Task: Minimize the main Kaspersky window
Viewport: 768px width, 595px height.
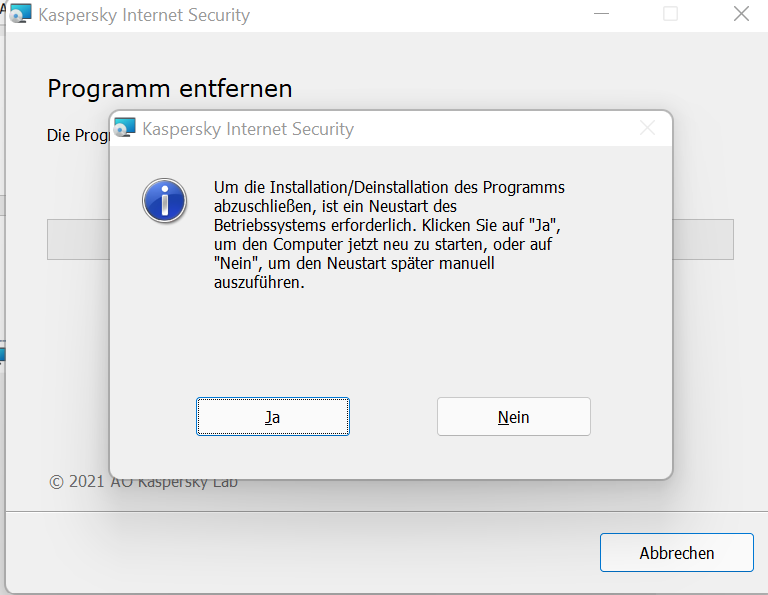Action: pyautogui.click(x=601, y=14)
